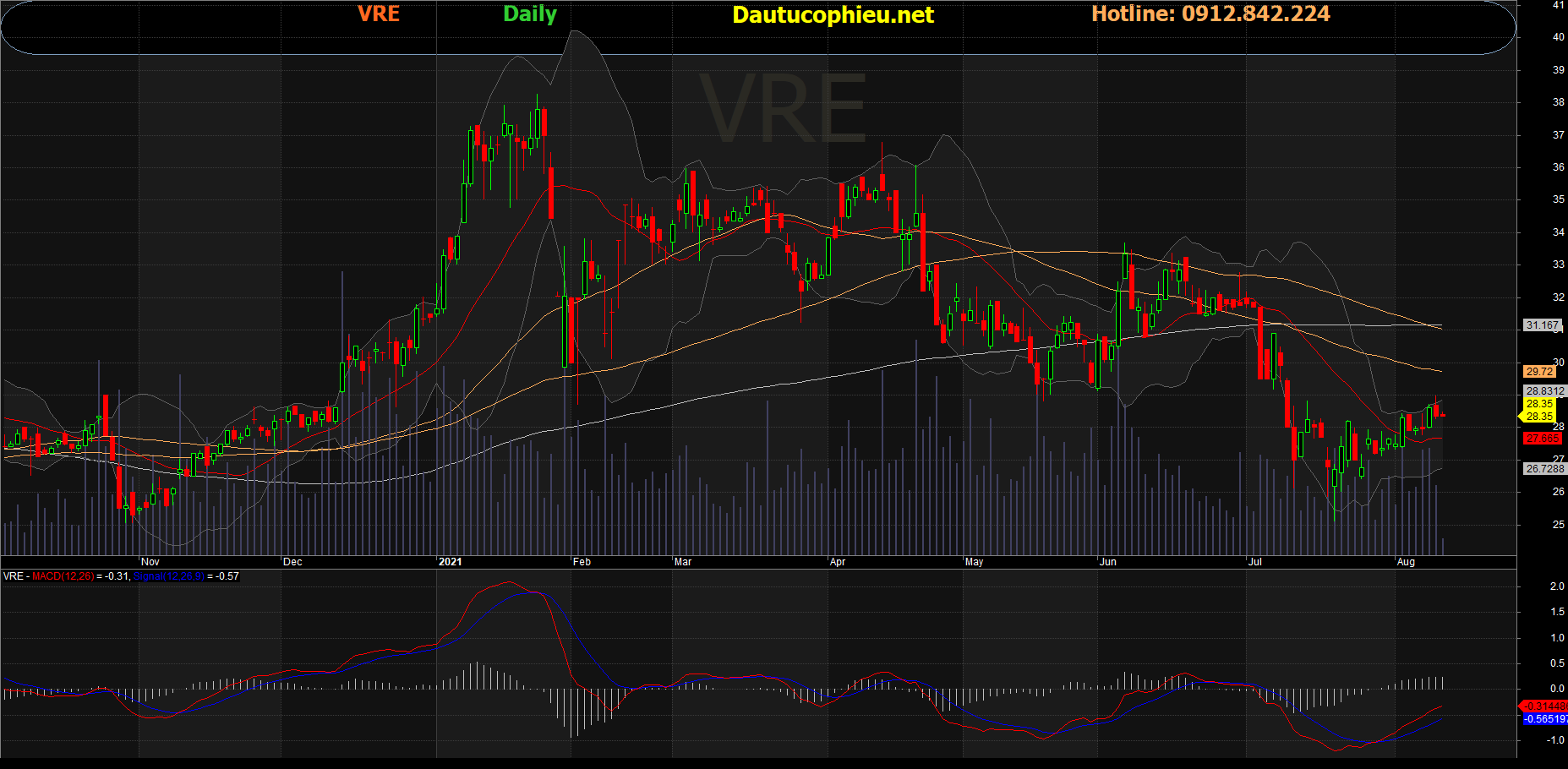The width and height of the screenshot is (1568, 769).
Task: Click the Nov label on time axis
Action: (x=150, y=562)
